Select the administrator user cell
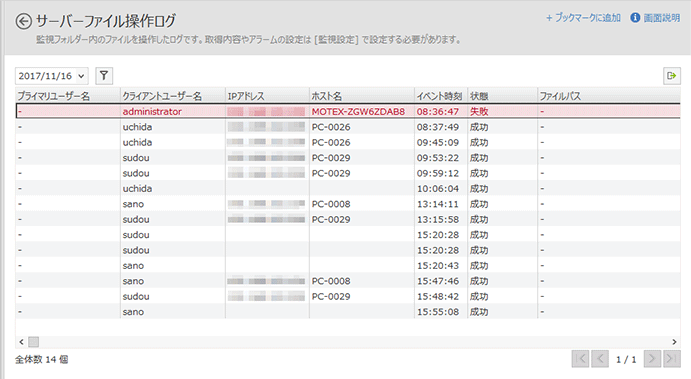The width and height of the screenshot is (691, 379). click(x=152, y=111)
